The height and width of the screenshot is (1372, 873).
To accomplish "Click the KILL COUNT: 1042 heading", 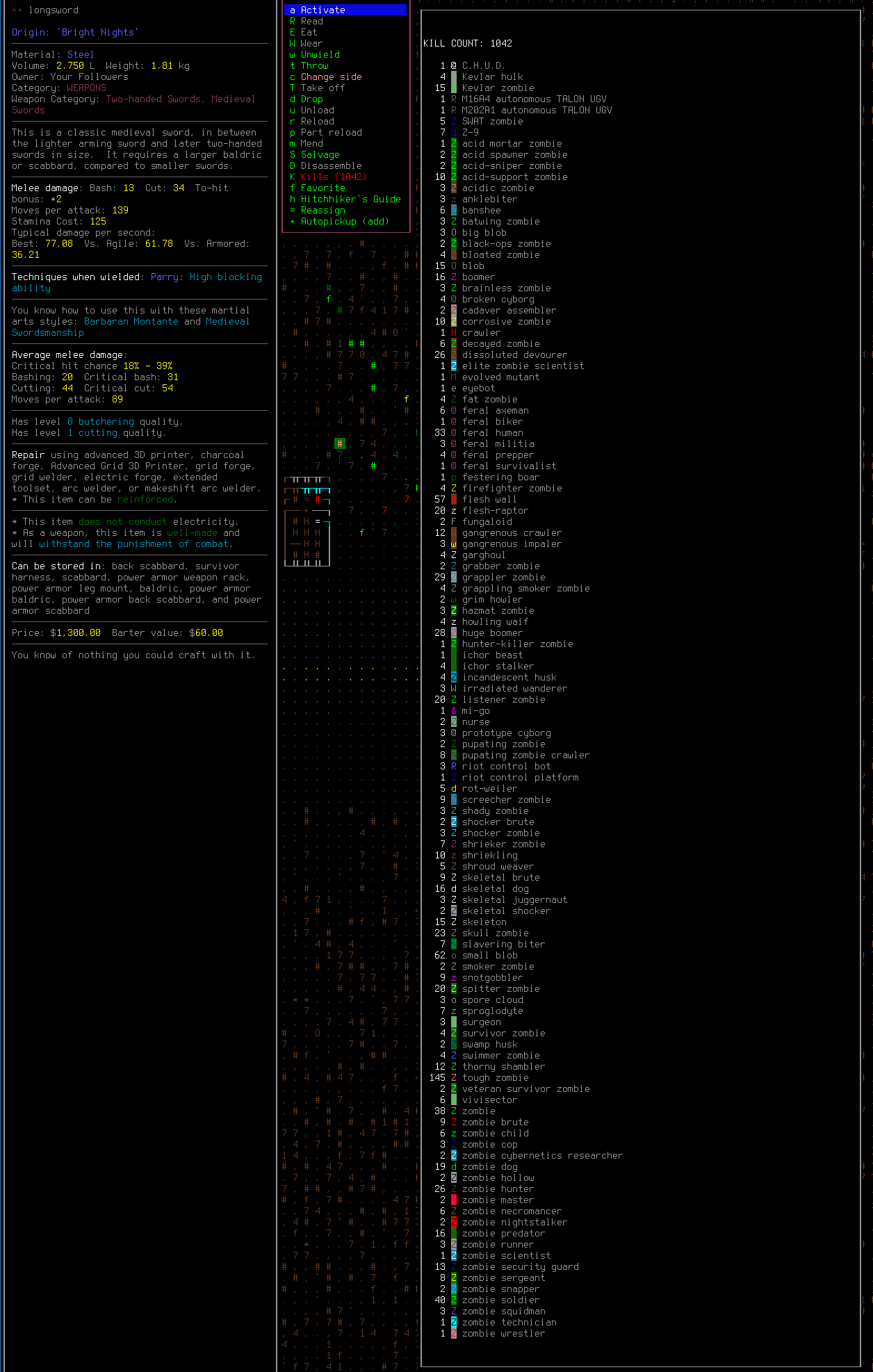I will click(468, 43).
